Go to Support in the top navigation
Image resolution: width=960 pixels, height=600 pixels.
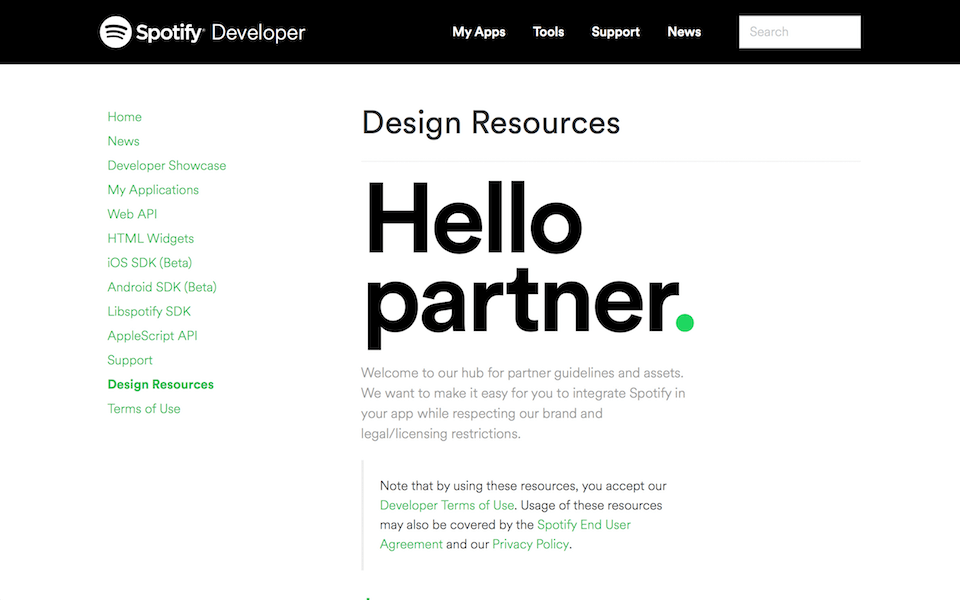[615, 32]
